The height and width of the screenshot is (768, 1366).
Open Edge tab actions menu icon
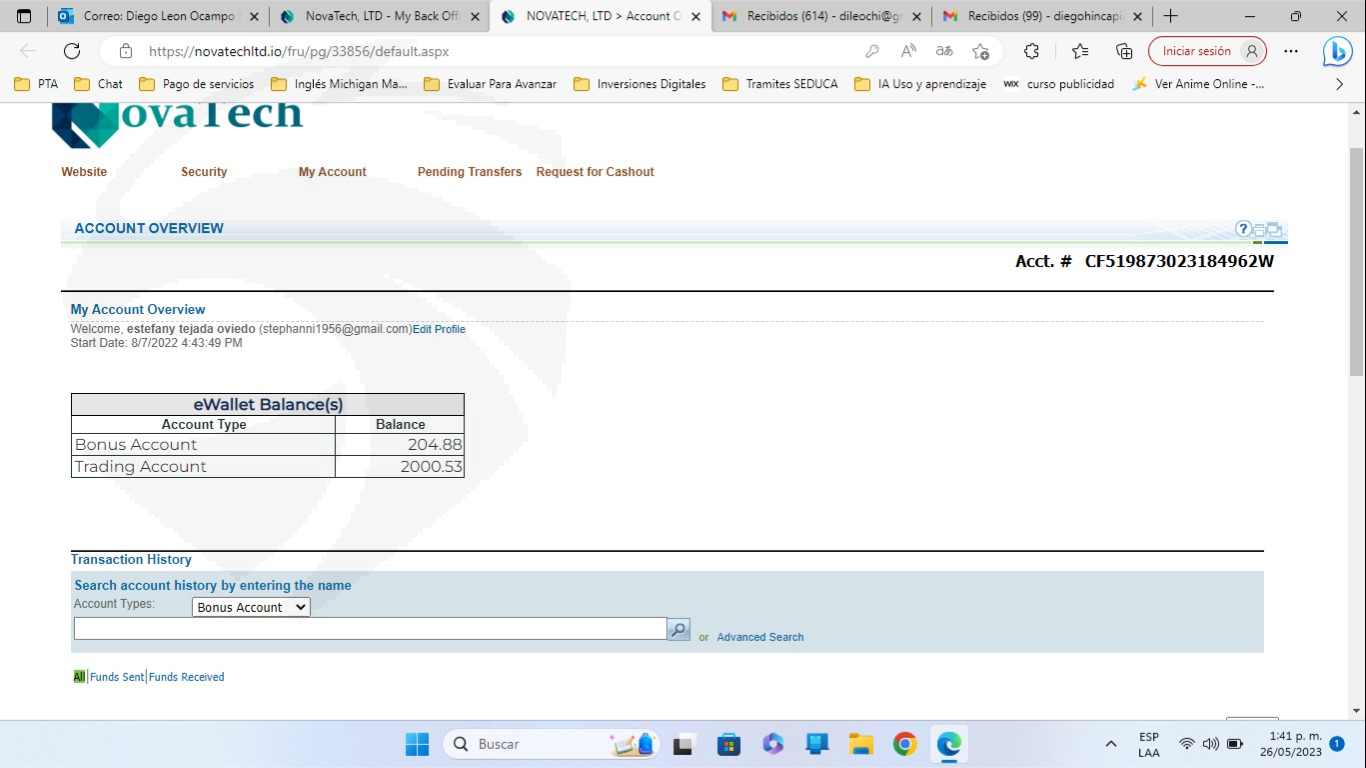24,16
